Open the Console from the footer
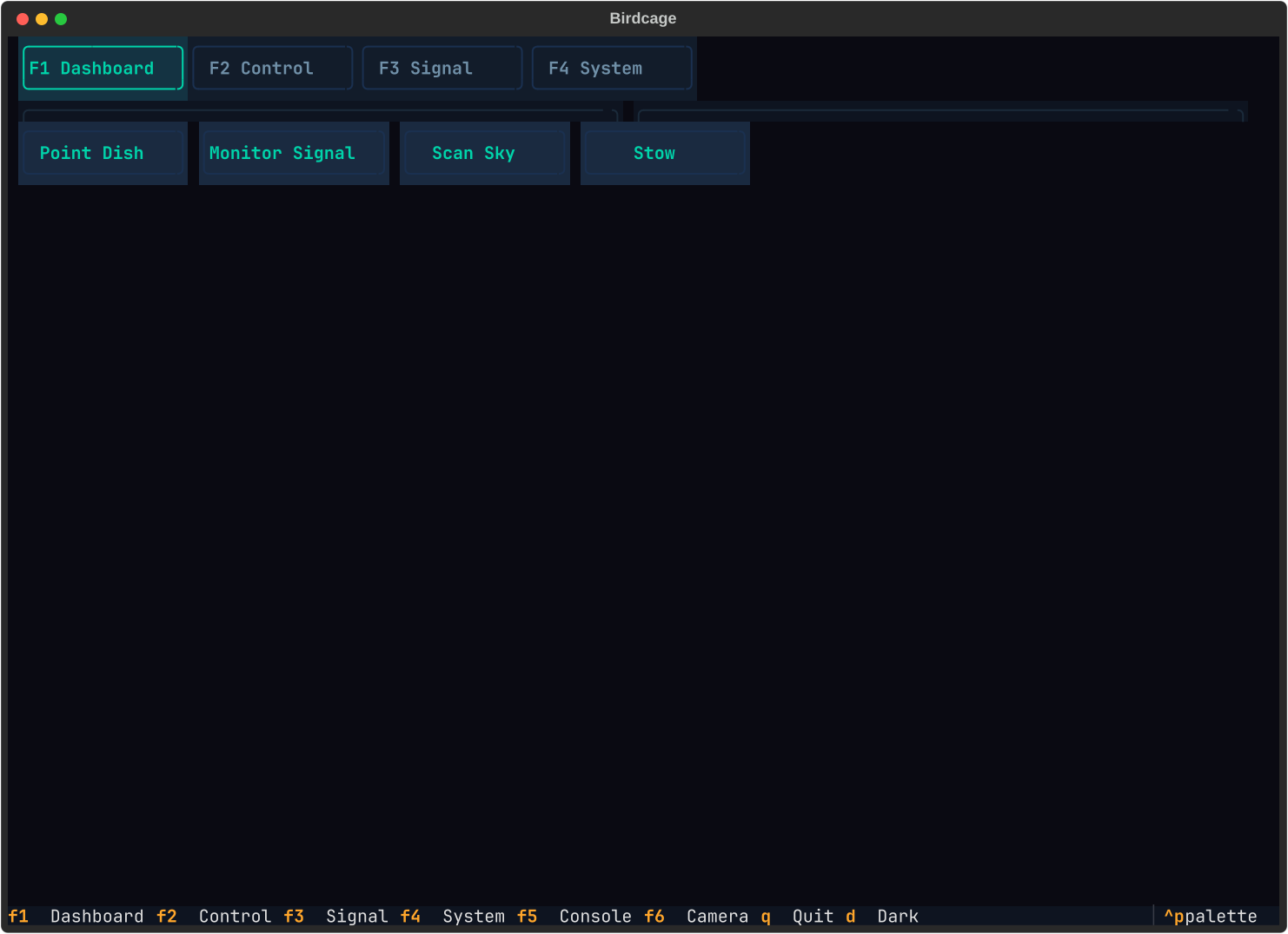1288x934 pixels. coord(595,916)
